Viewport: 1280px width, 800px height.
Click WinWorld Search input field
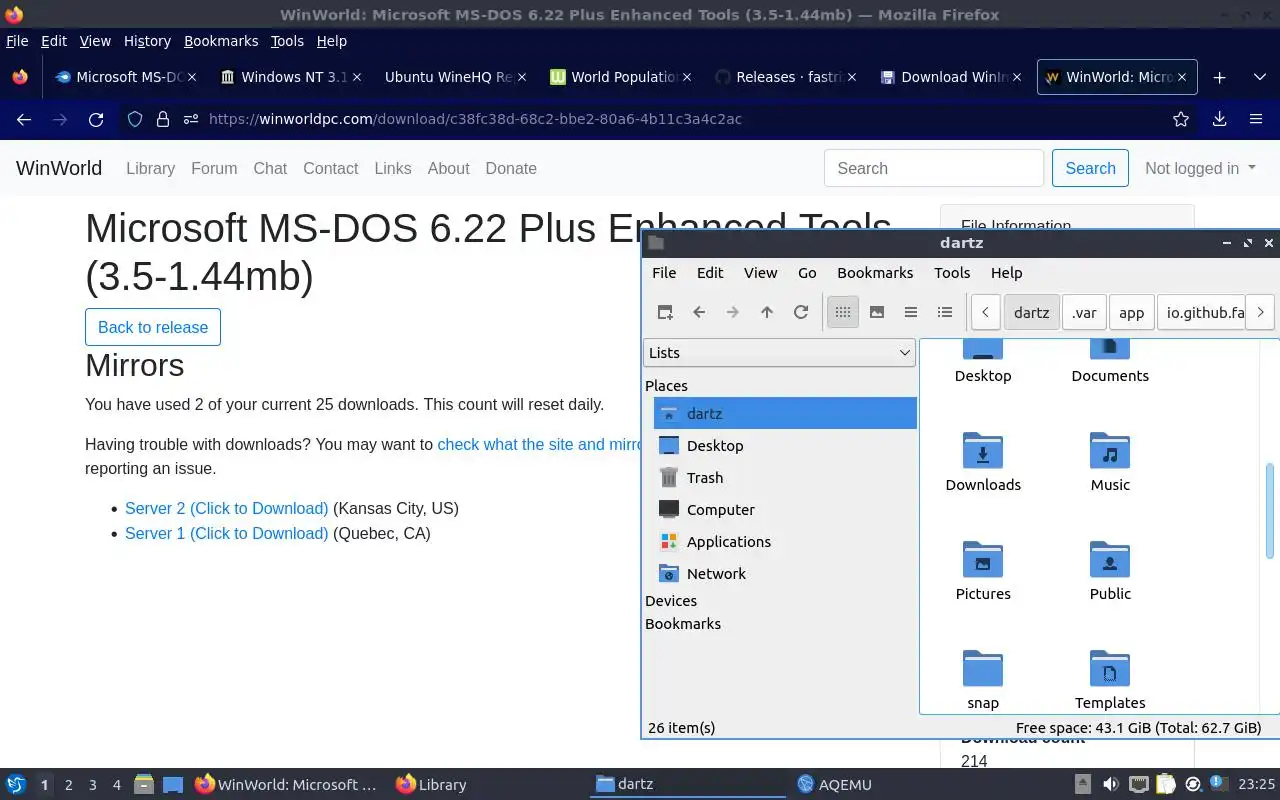934,168
